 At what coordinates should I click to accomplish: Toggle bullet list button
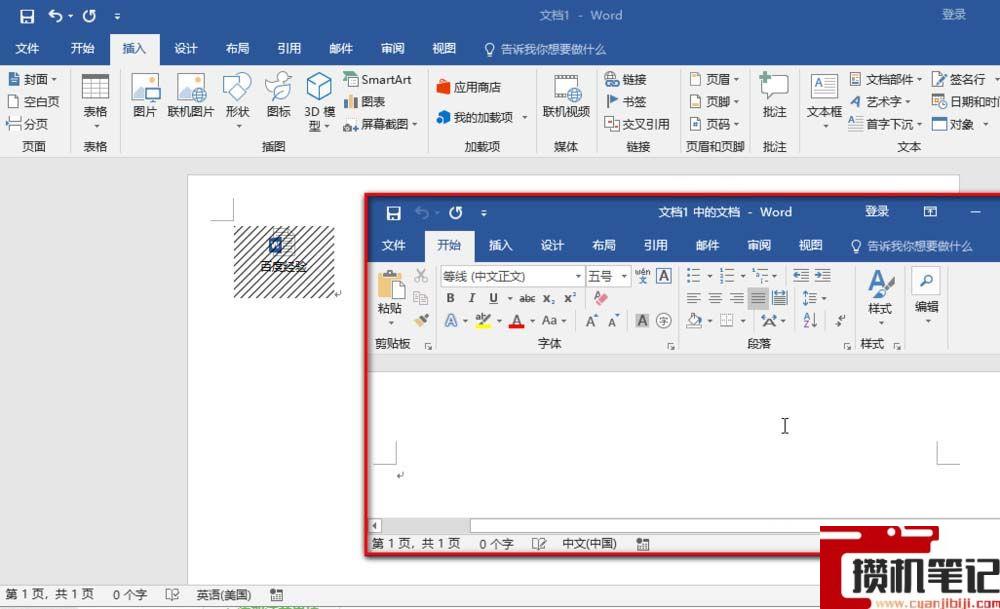(694, 275)
